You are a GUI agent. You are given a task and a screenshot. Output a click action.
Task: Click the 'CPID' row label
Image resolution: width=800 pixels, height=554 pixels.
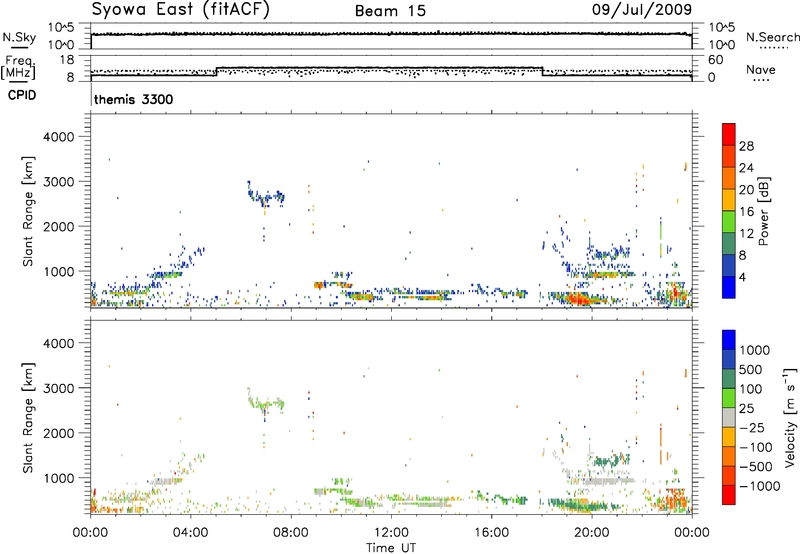(x=22, y=95)
